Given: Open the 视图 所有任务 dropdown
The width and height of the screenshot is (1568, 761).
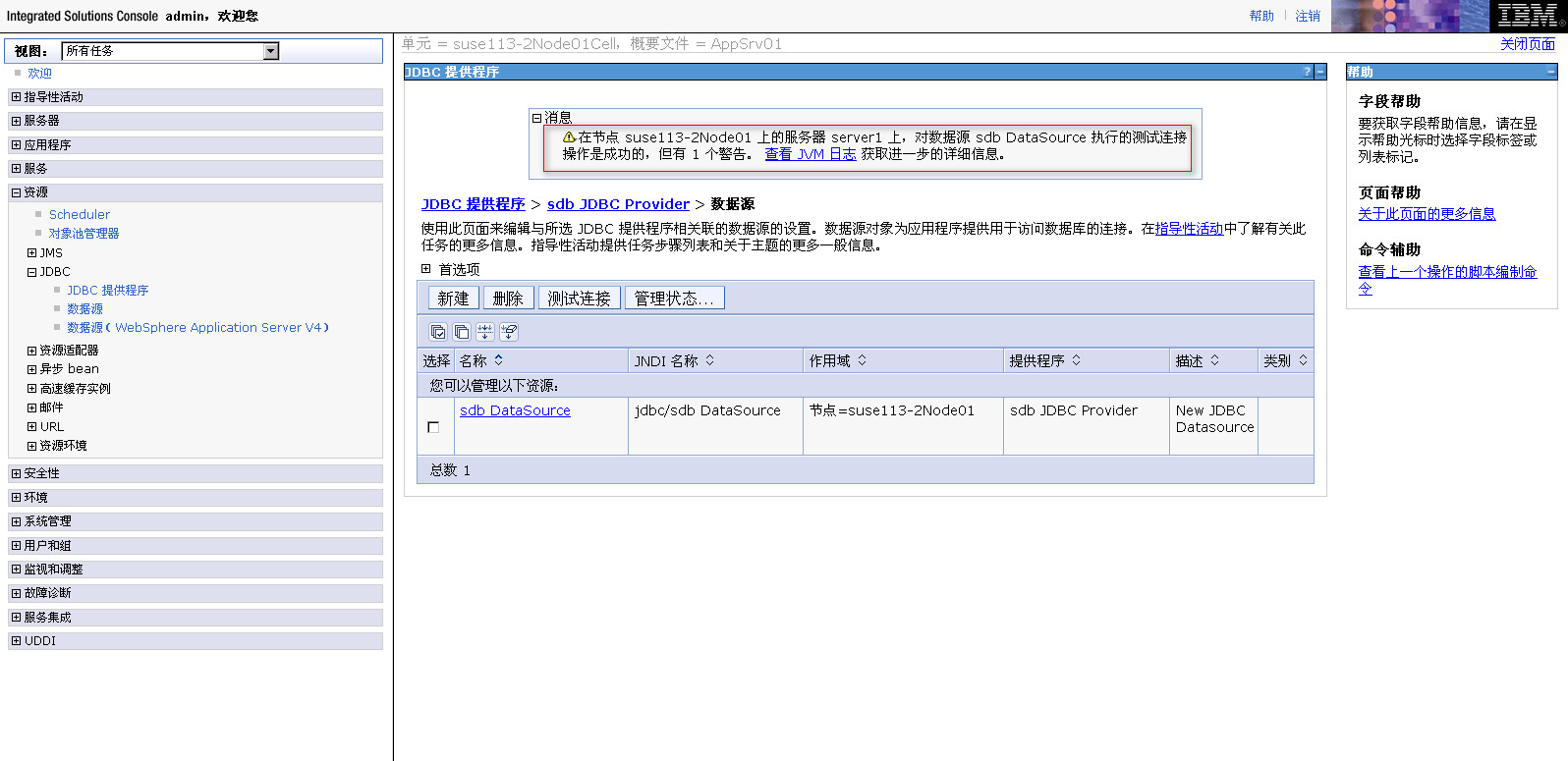Looking at the screenshot, I should click(x=271, y=51).
